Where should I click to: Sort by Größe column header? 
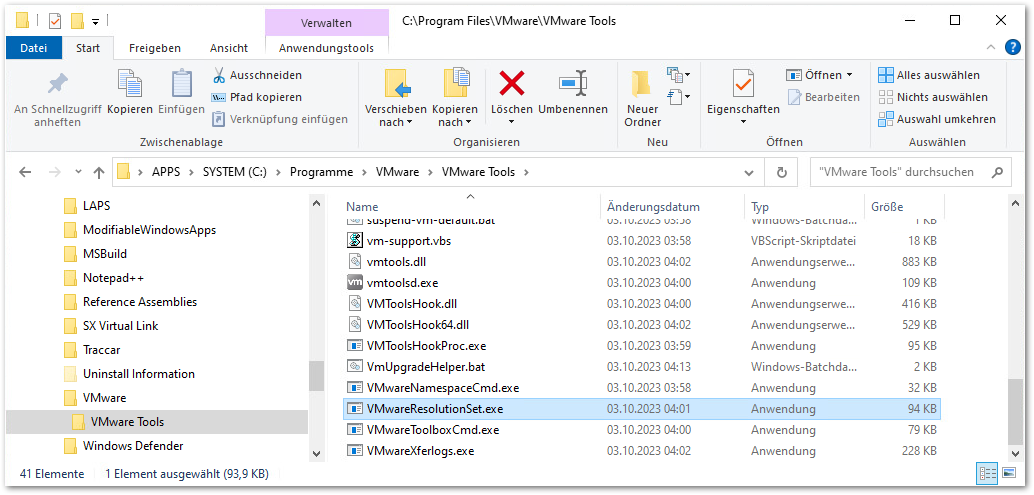[887, 207]
